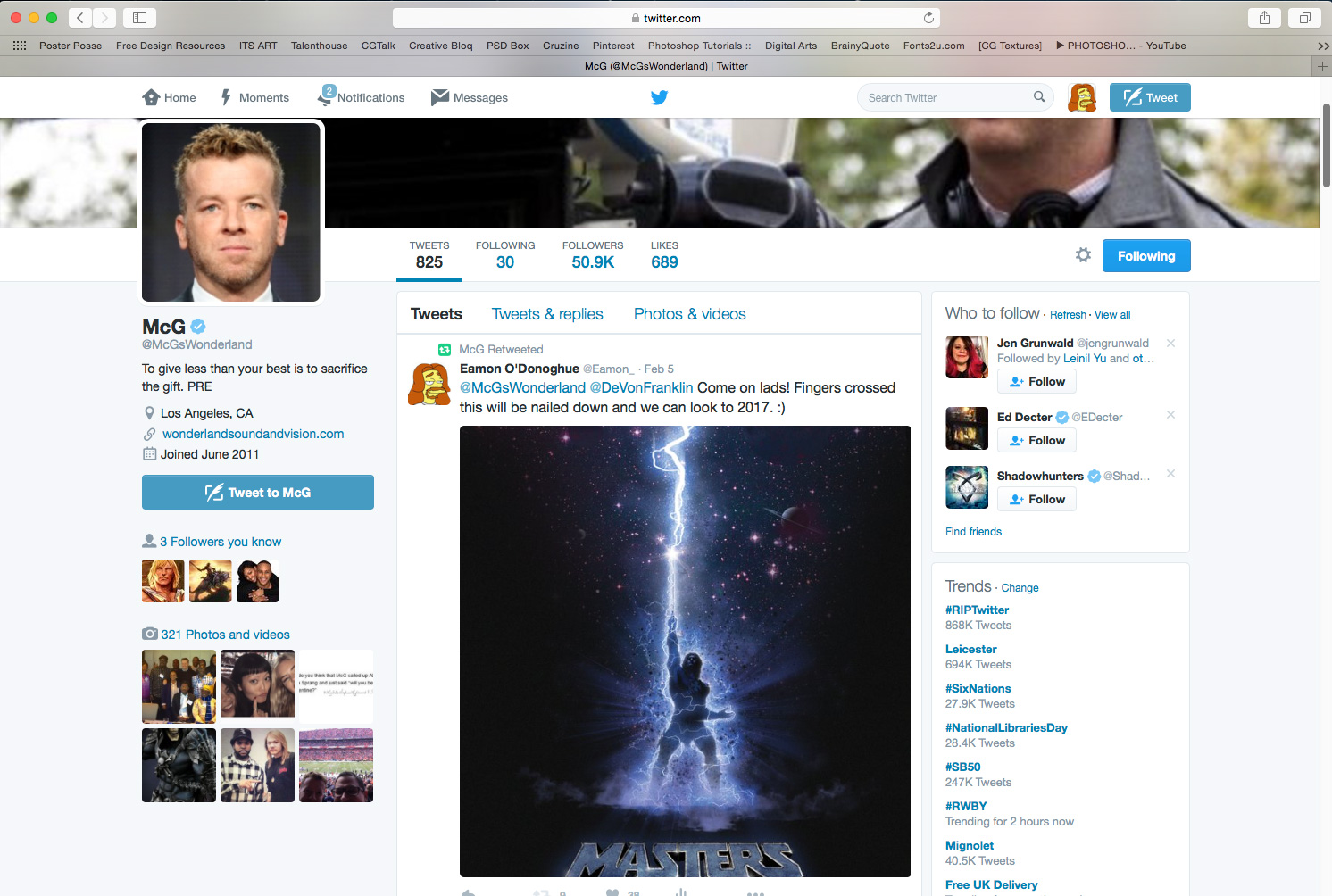The image size is (1332, 896).
Task: View the 825 Tweets count
Action: click(429, 255)
